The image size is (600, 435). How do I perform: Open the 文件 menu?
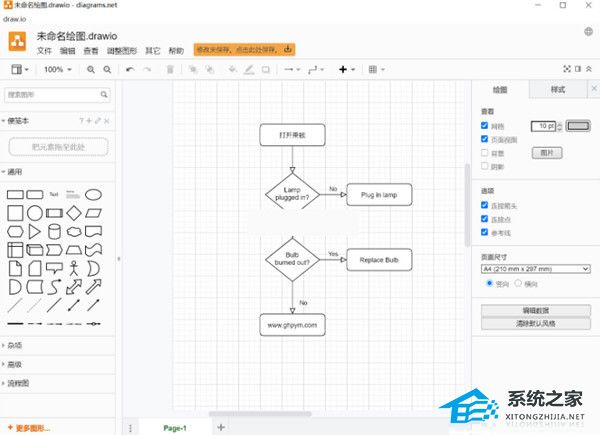tap(44, 50)
